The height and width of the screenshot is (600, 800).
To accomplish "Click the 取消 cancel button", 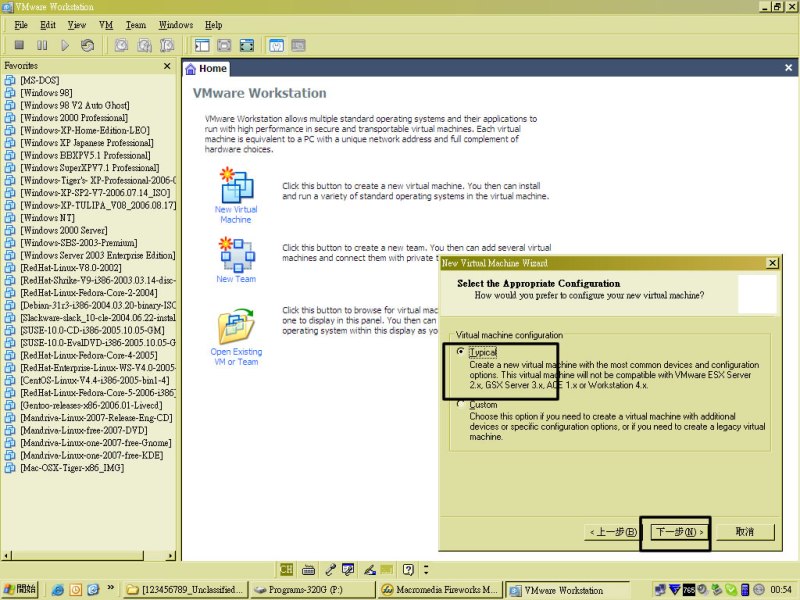I will click(x=745, y=532).
